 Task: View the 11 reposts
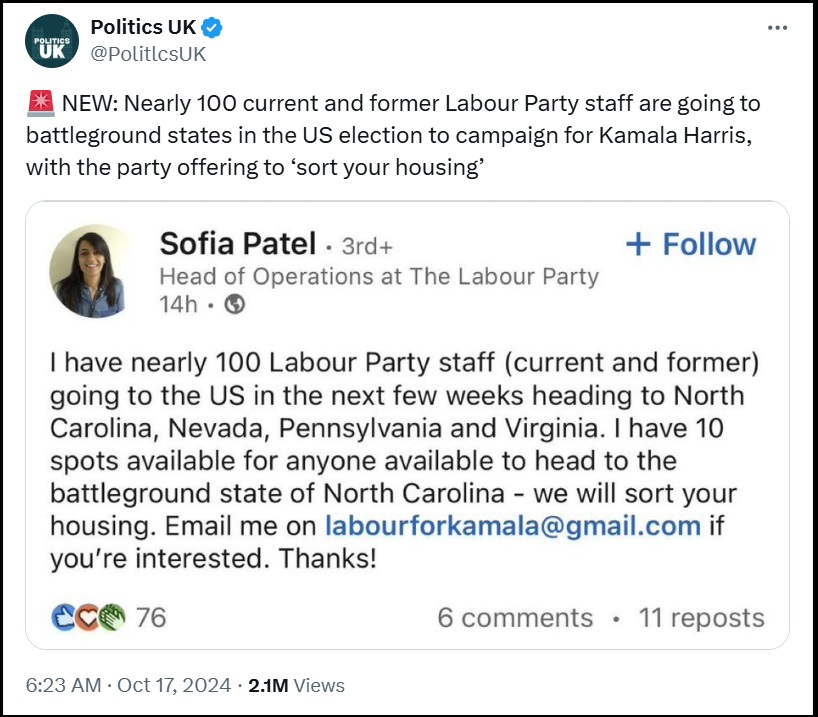point(701,618)
